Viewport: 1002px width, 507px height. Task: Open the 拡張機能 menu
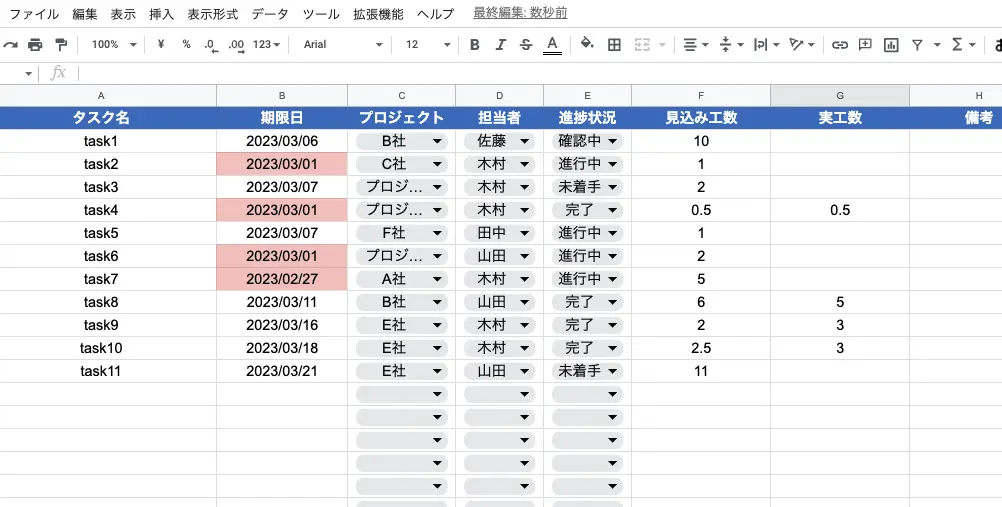(378, 13)
